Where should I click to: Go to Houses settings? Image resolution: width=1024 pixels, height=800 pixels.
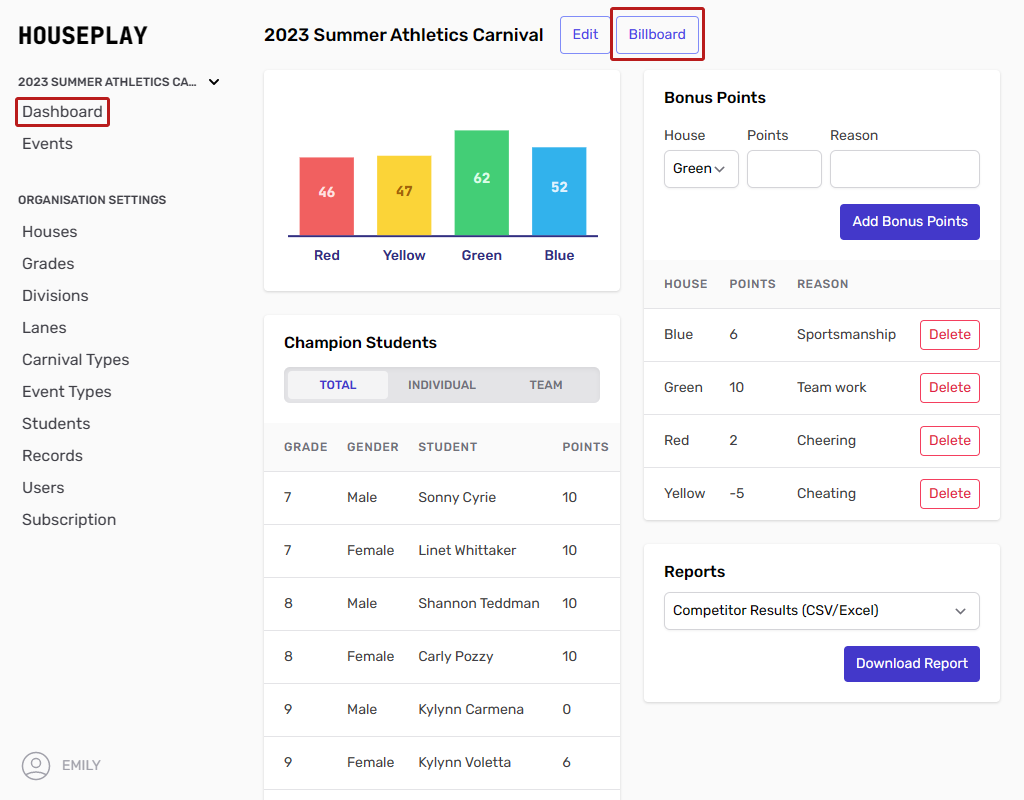click(49, 232)
